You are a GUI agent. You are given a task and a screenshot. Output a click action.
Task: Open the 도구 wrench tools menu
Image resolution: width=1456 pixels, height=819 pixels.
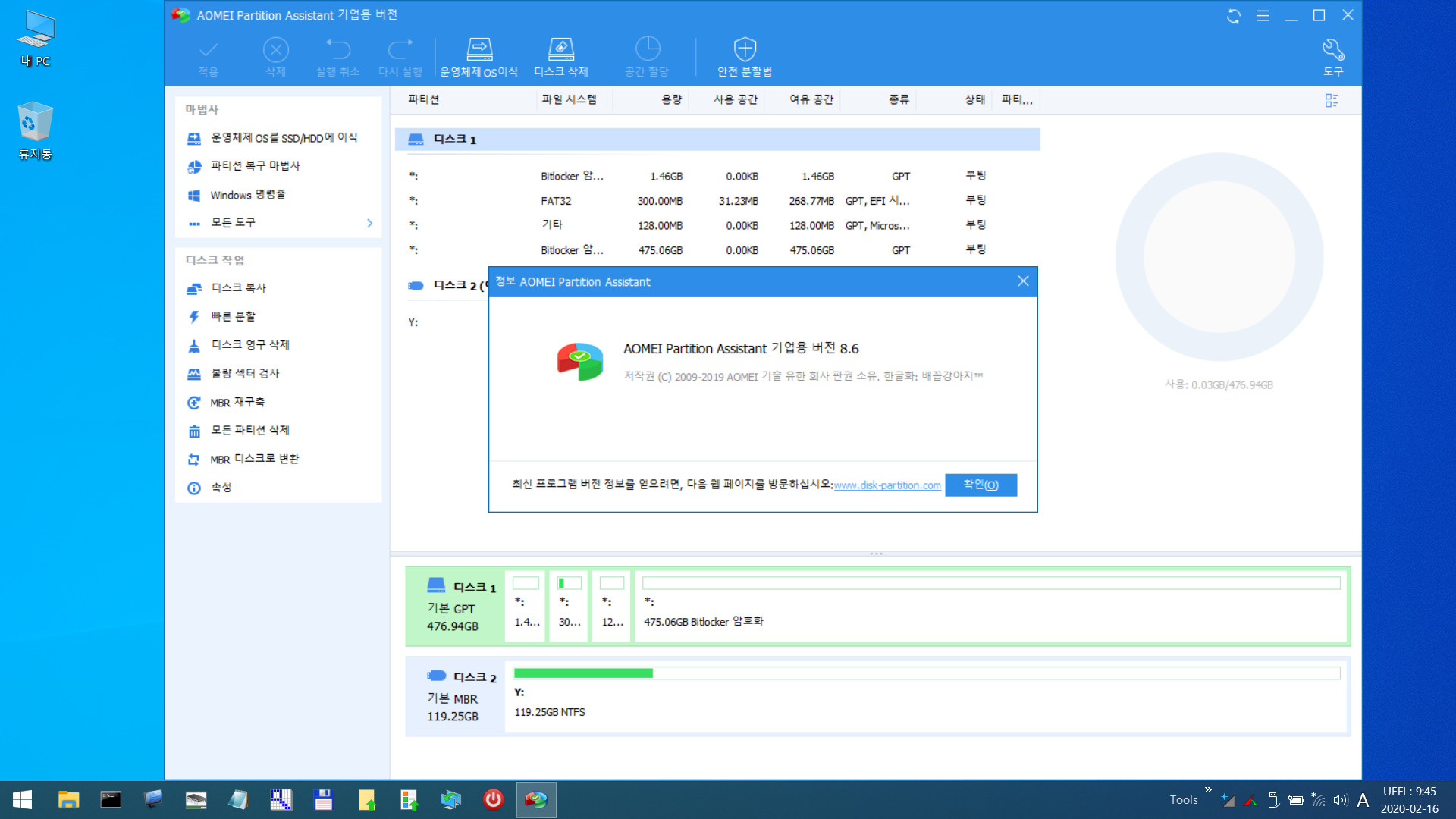(x=1333, y=57)
